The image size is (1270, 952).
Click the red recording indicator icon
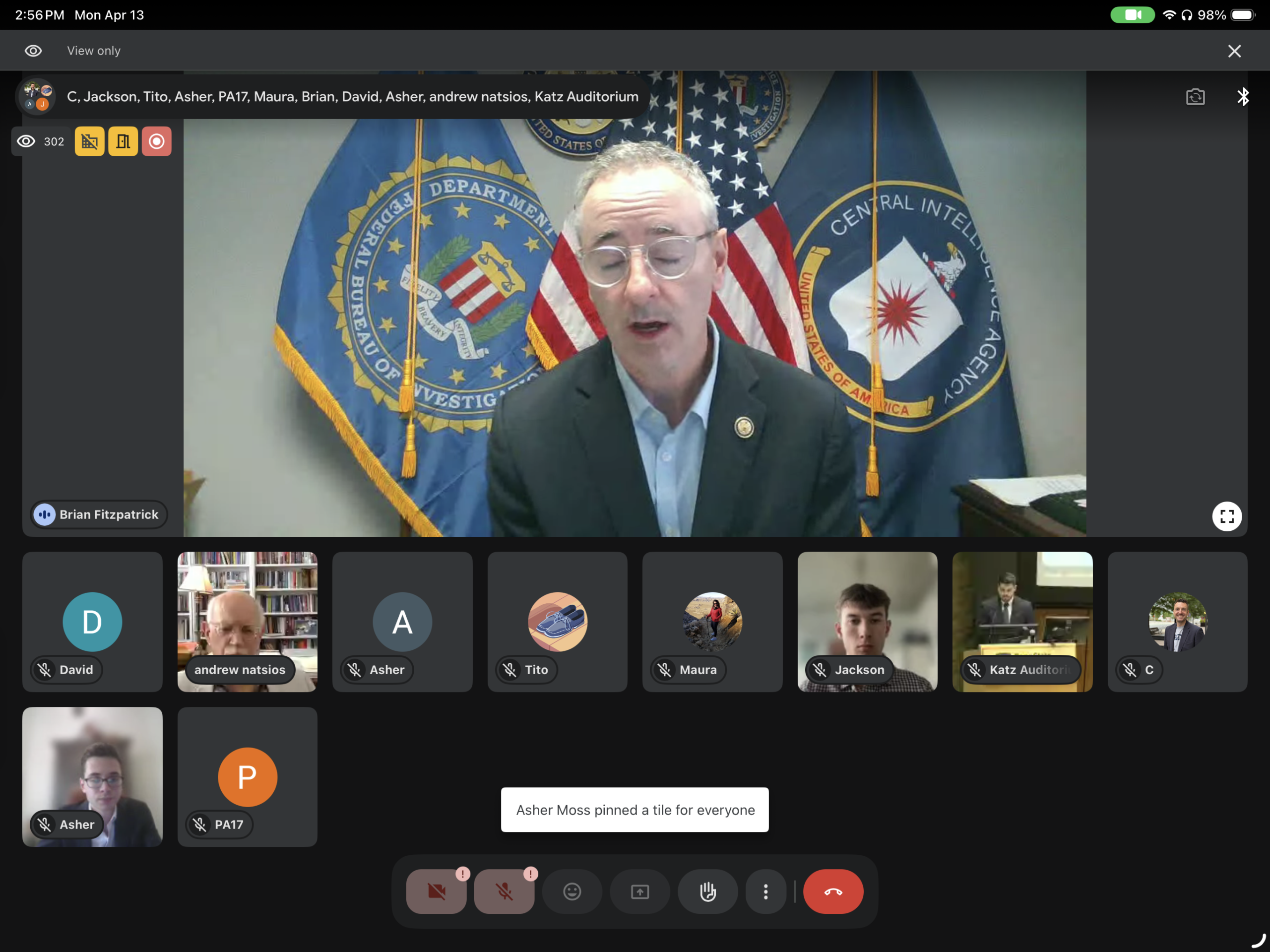[x=156, y=141]
